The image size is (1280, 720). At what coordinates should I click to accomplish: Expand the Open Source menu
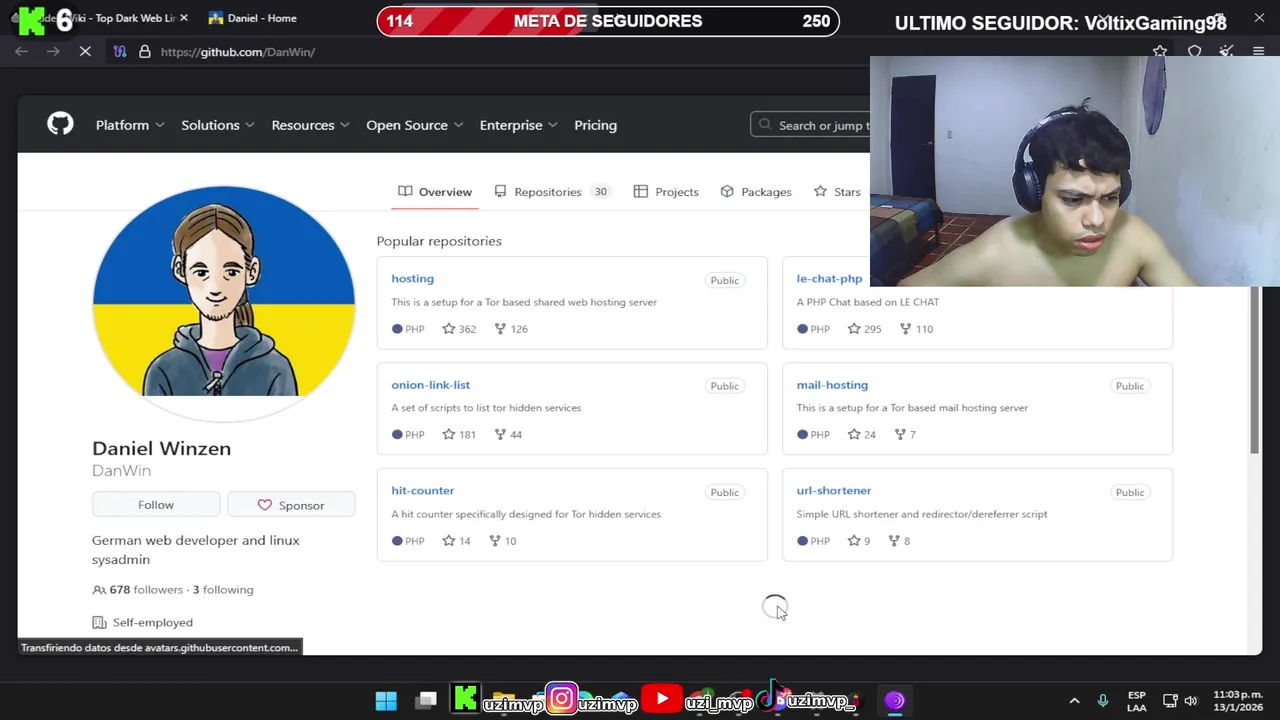tap(414, 125)
